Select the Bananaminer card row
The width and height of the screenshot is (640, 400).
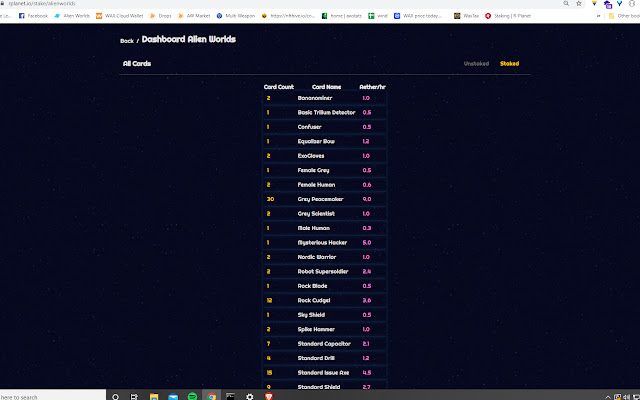(324, 98)
